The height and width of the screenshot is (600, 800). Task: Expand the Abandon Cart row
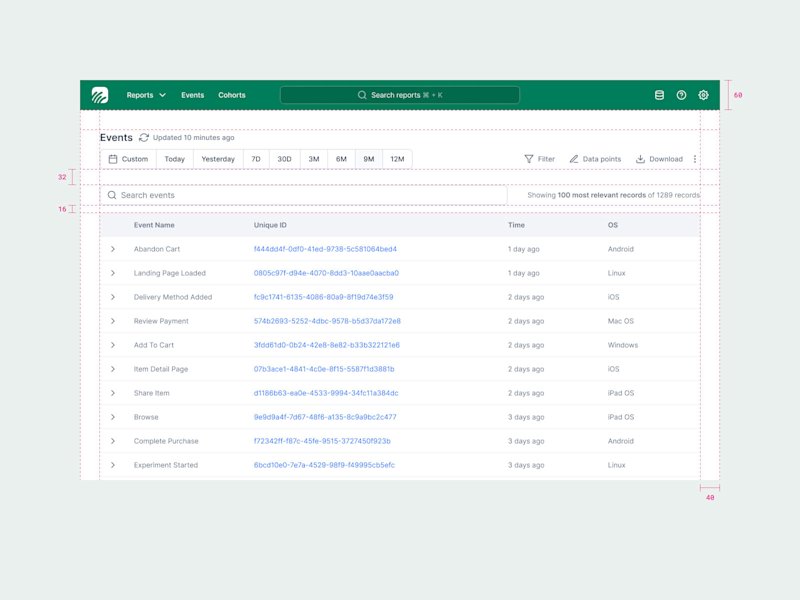pyautogui.click(x=113, y=249)
